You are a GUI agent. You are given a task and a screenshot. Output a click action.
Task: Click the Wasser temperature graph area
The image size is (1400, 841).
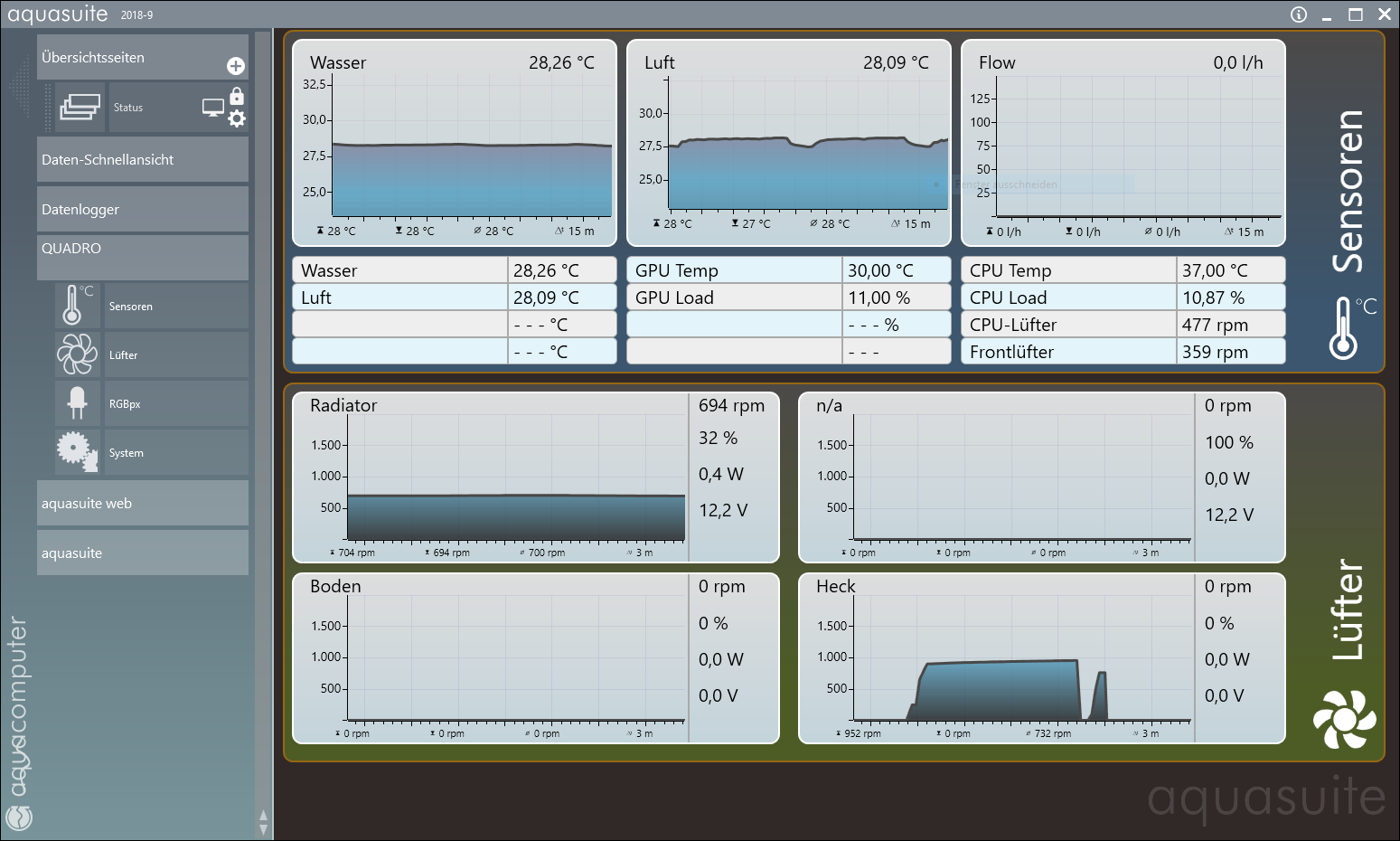coord(472,147)
